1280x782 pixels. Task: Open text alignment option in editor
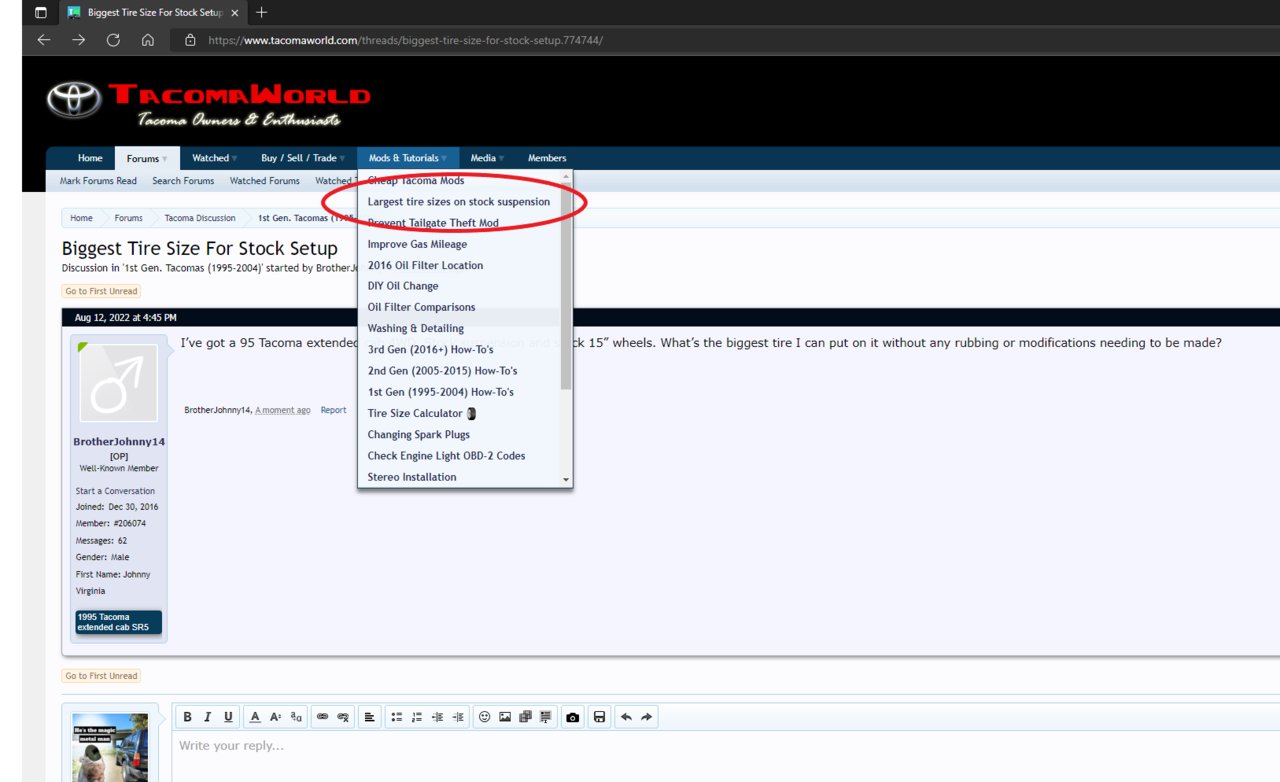point(369,717)
